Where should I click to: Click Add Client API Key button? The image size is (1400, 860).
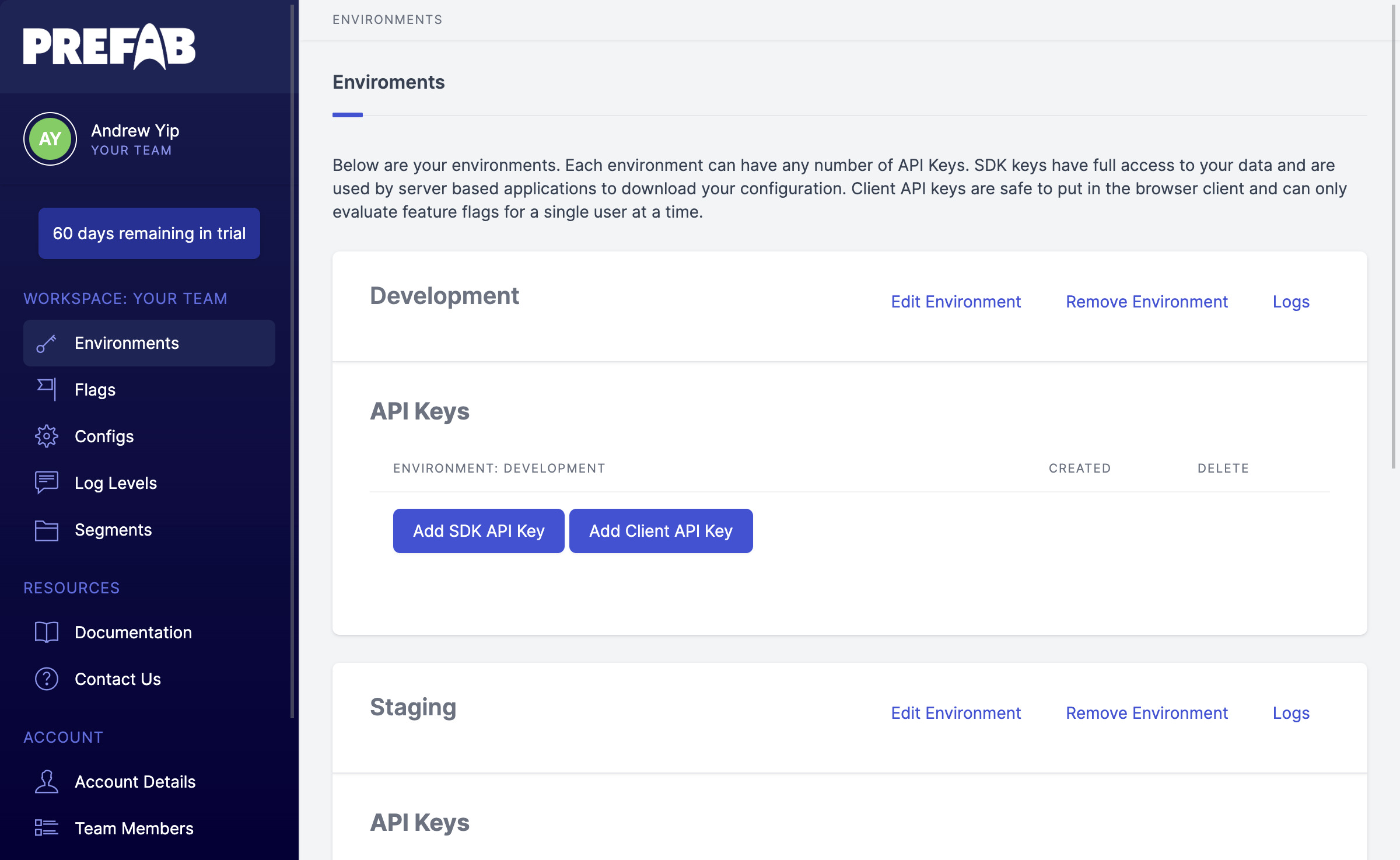[662, 530]
